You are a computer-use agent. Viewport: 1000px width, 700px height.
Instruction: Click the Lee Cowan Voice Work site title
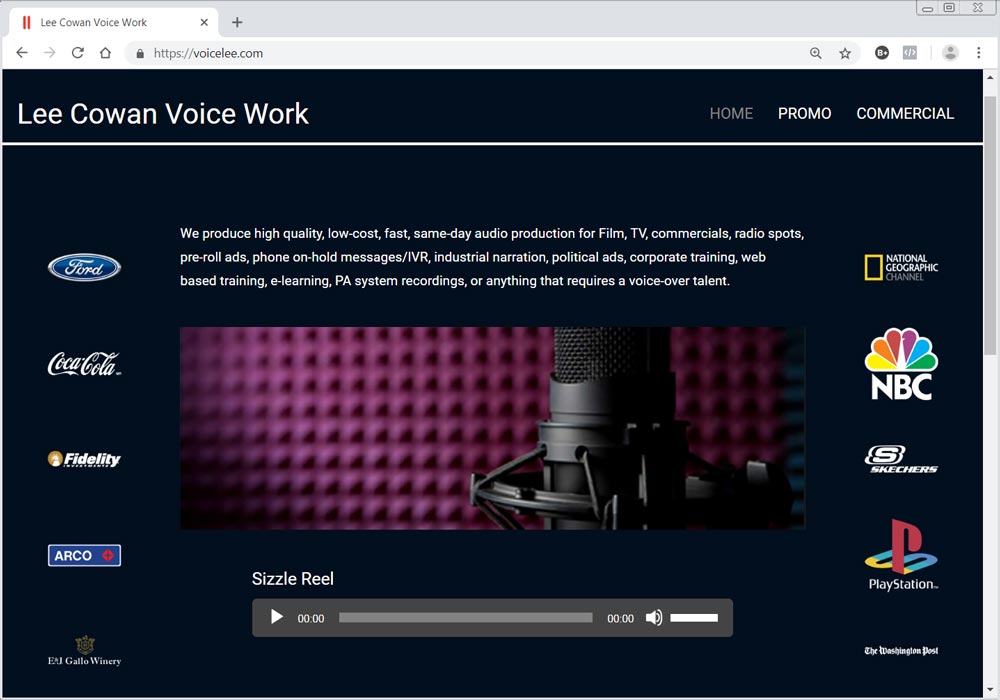coord(163,114)
